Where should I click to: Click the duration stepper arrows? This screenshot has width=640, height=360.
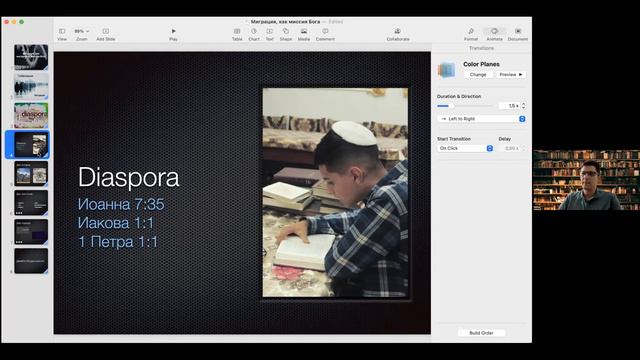524,106
